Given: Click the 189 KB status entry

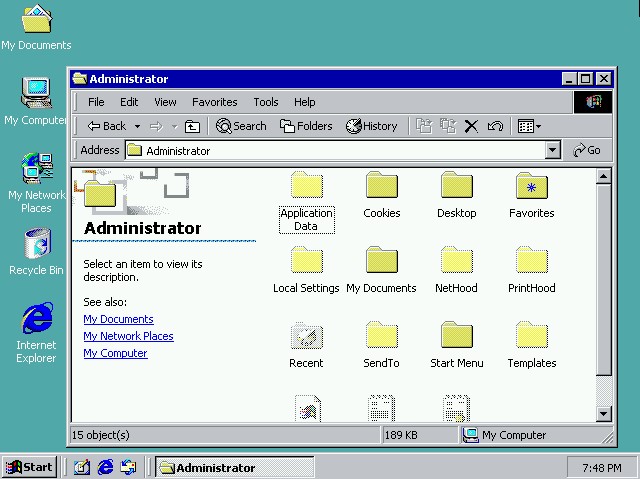Looking at the screenshot, I should [401, 435].
